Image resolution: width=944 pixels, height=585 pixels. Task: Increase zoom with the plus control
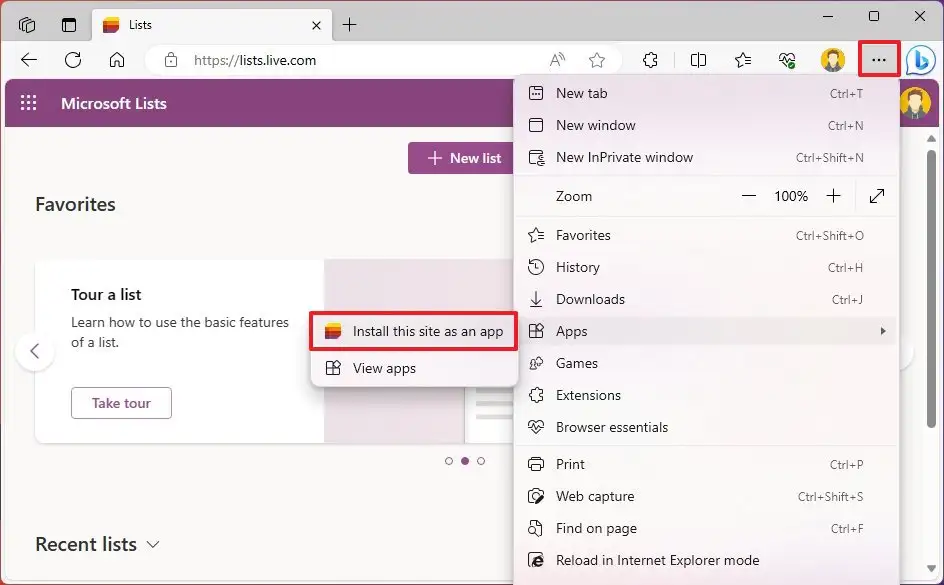click(834, 196)
